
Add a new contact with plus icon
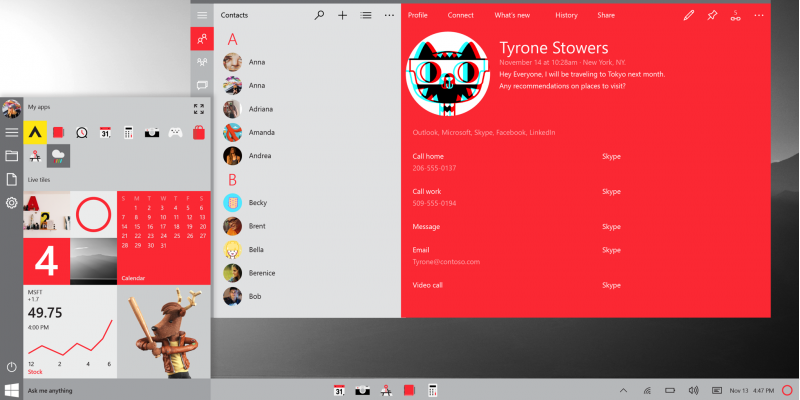tap(342, 15)
